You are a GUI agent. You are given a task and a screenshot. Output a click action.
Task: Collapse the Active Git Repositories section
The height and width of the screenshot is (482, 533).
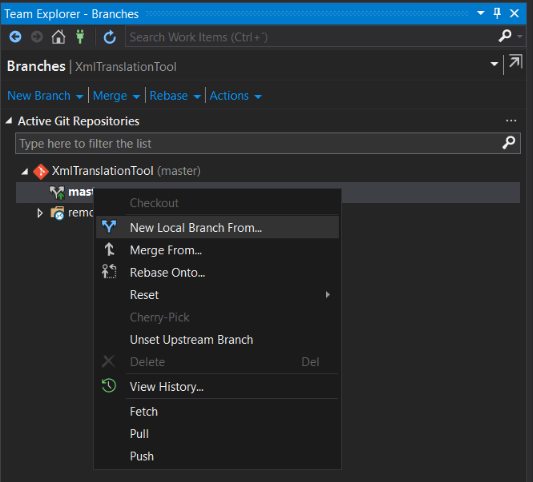click(9, 120)
